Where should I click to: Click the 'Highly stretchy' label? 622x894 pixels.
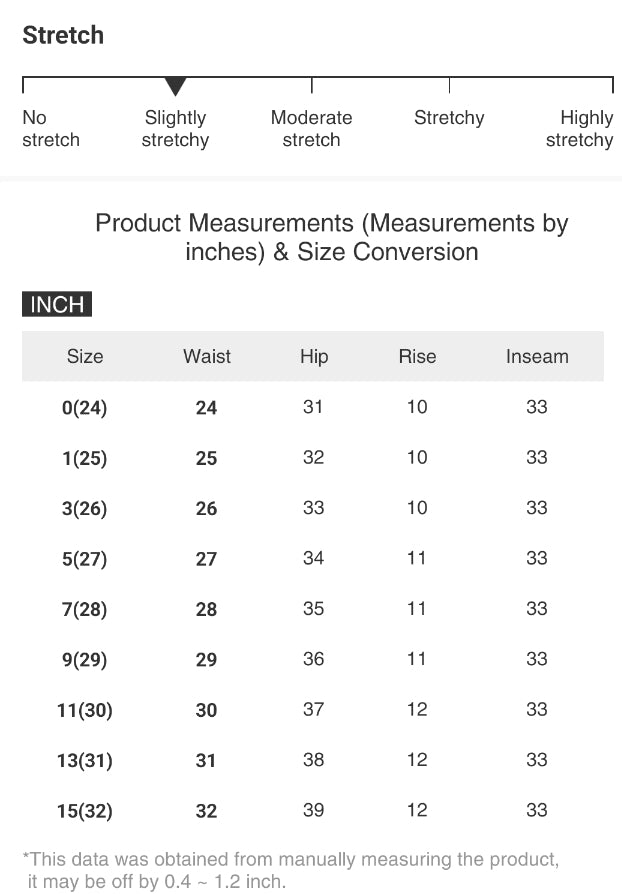pyautogui.click(x=580, y=129)
